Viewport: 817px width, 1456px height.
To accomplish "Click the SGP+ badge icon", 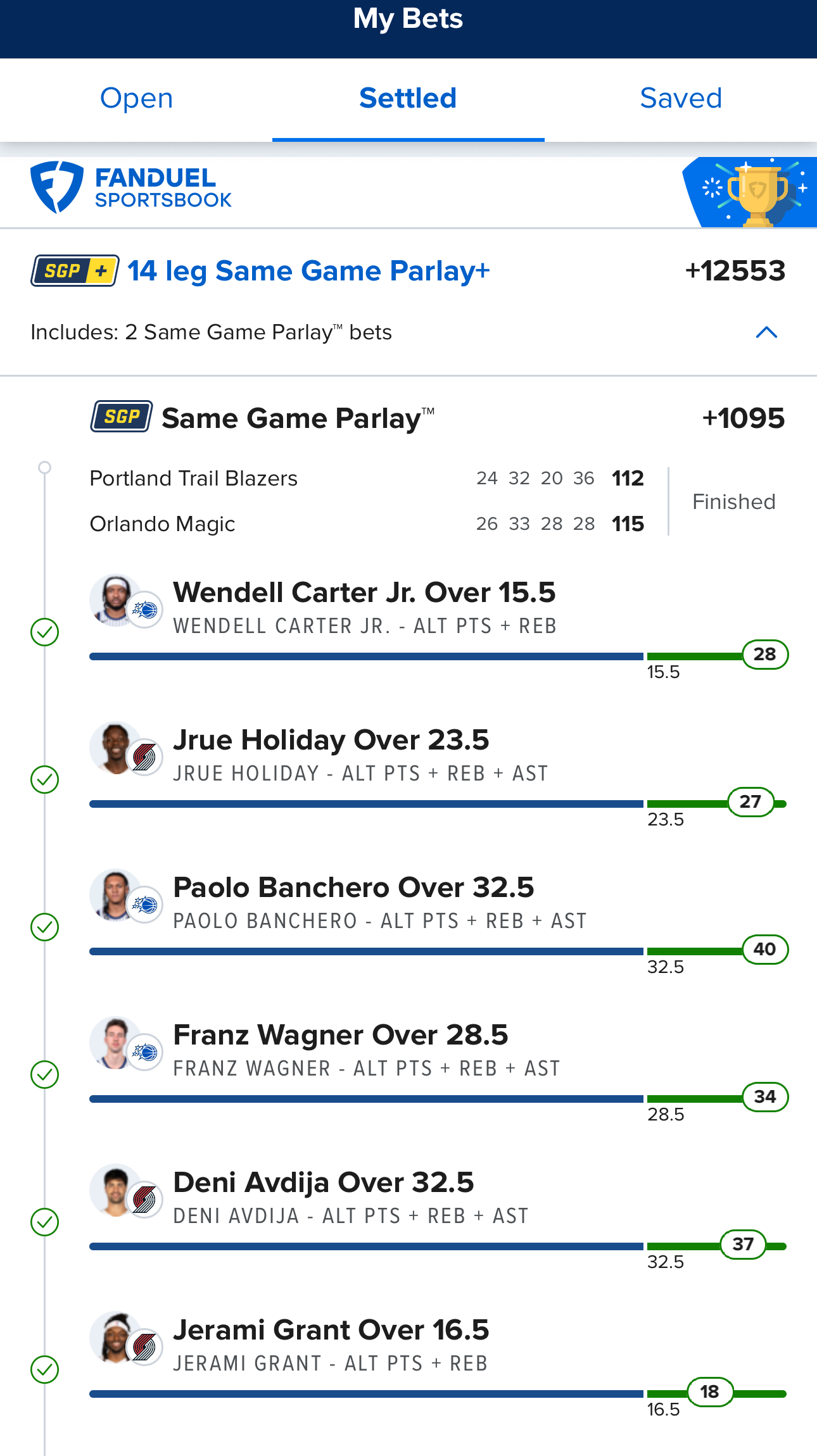I will pos(75,271).
